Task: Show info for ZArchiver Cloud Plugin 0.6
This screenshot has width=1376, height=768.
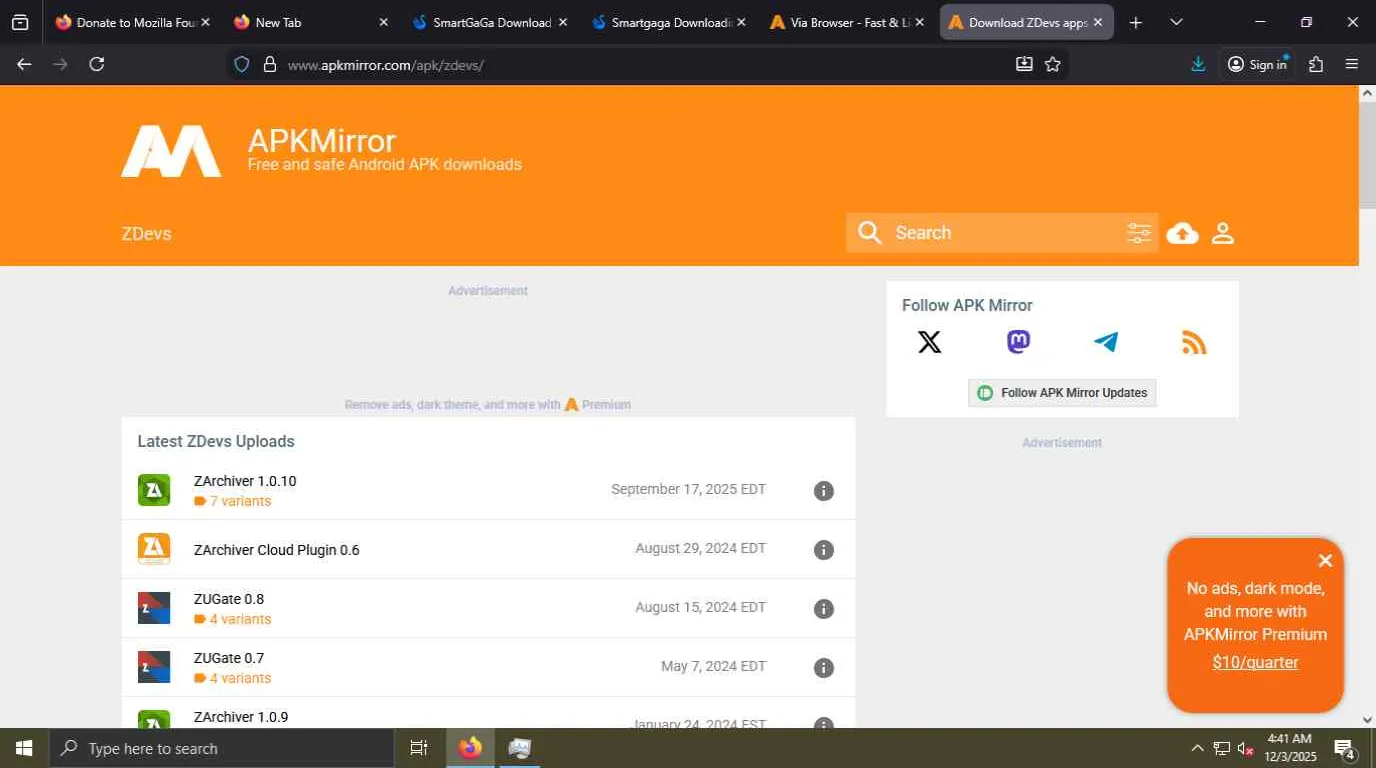Action: 824,550
